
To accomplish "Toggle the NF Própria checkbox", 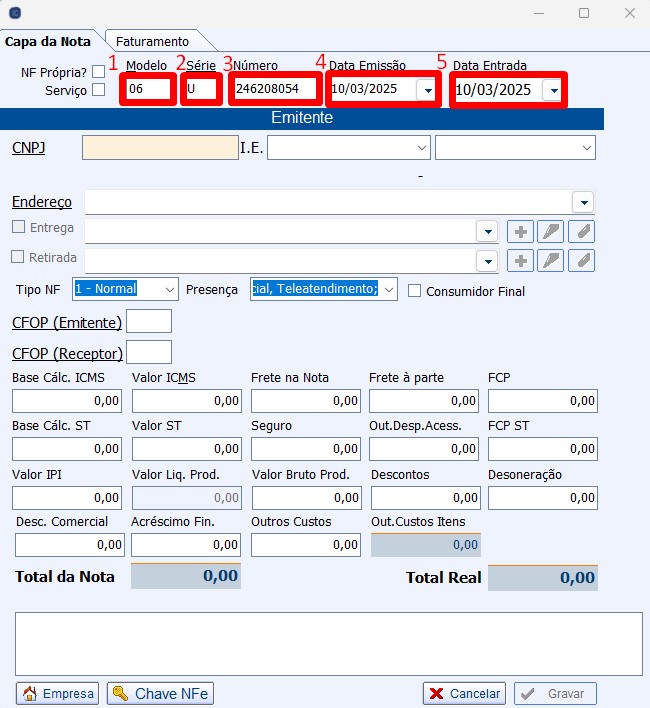I will (x=98, y=72).
